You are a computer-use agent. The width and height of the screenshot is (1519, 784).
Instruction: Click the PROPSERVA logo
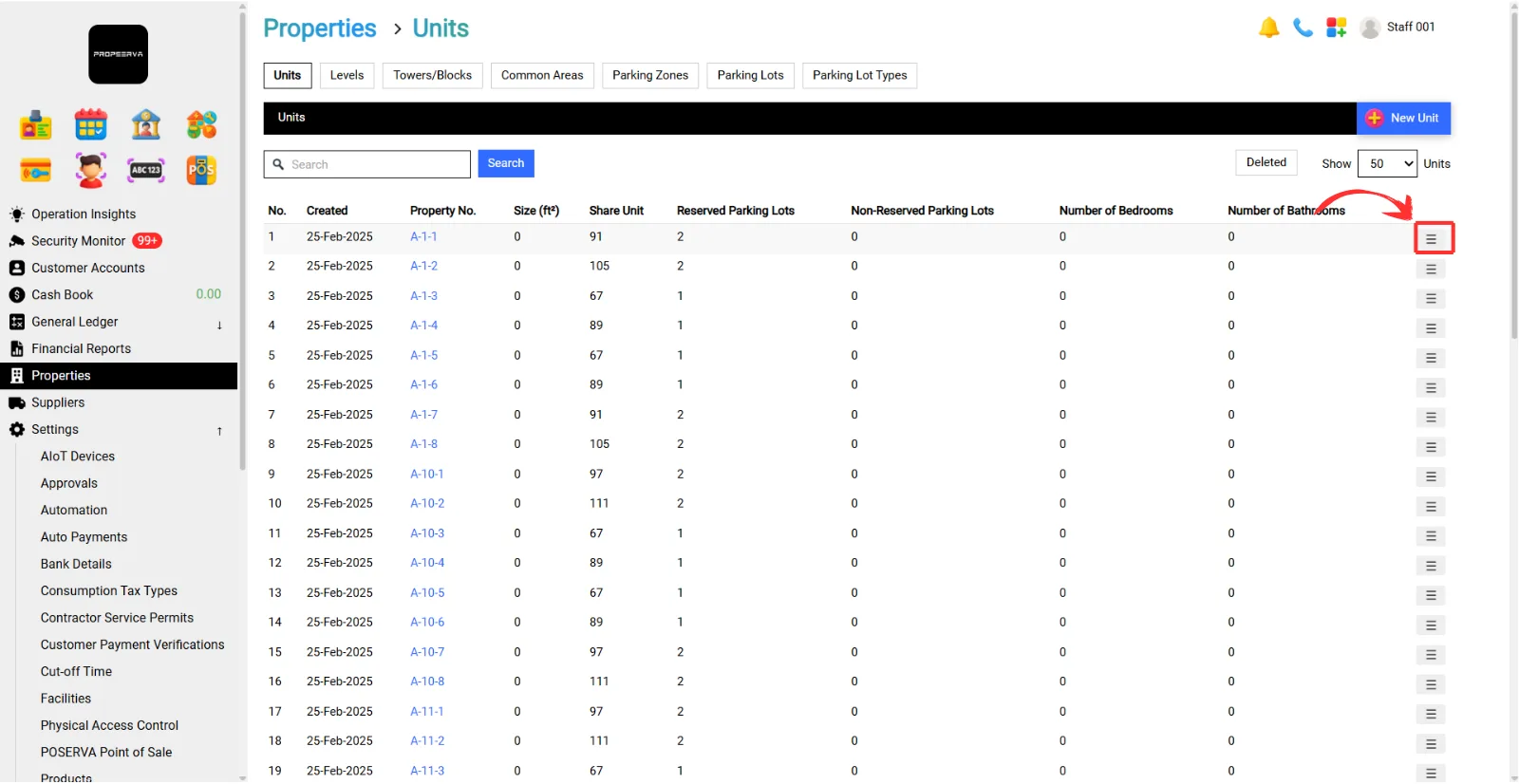(118, 54)
